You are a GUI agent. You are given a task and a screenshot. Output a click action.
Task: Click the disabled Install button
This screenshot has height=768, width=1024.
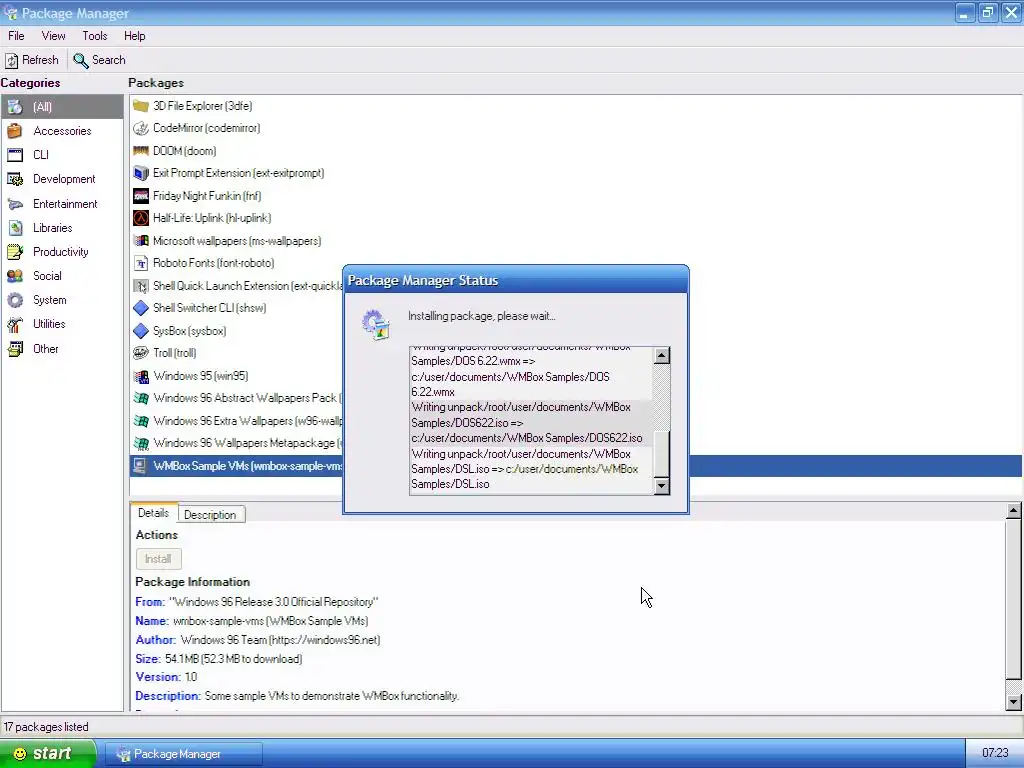click(x=158, y=559)
